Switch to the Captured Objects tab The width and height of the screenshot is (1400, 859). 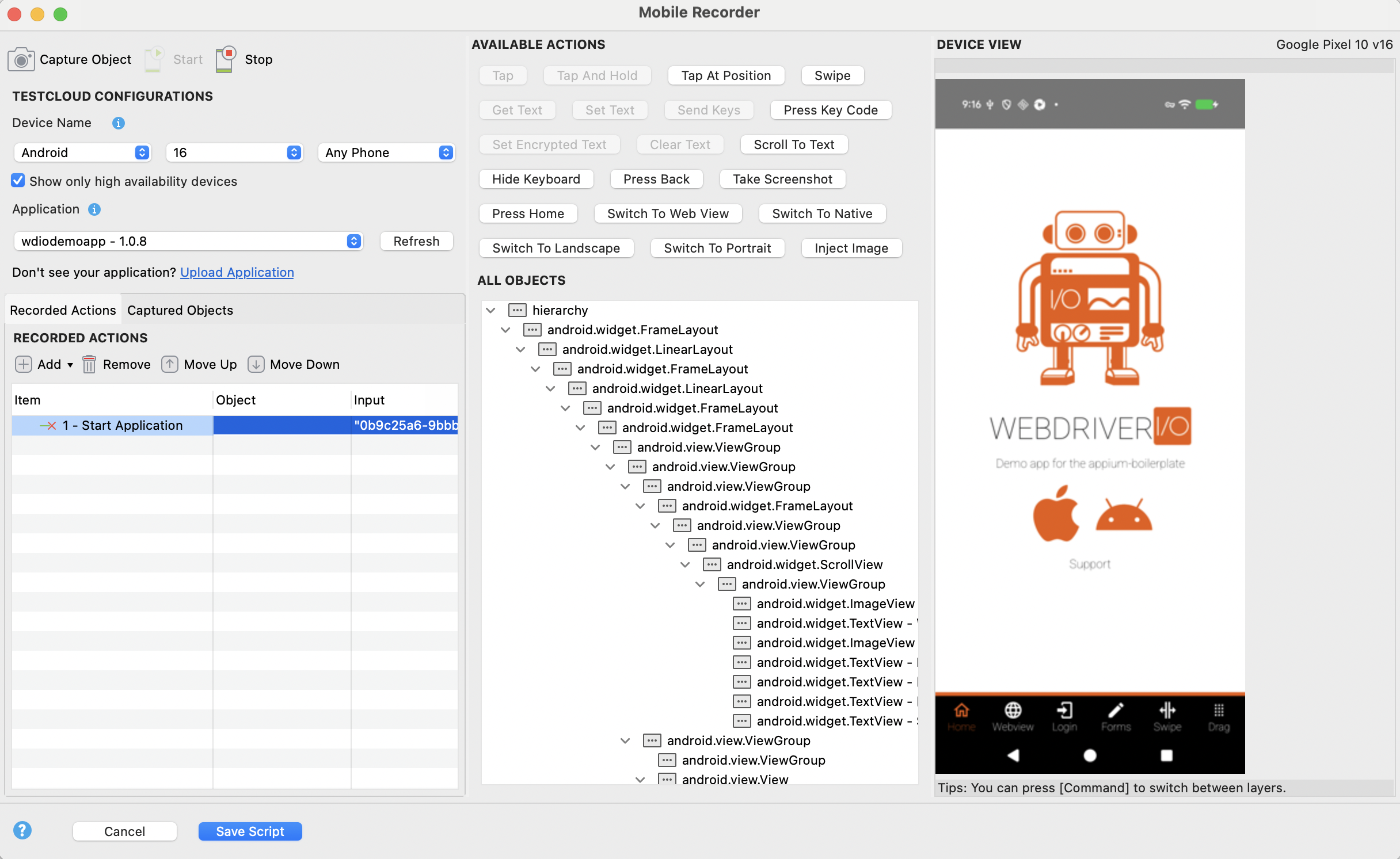180,310
